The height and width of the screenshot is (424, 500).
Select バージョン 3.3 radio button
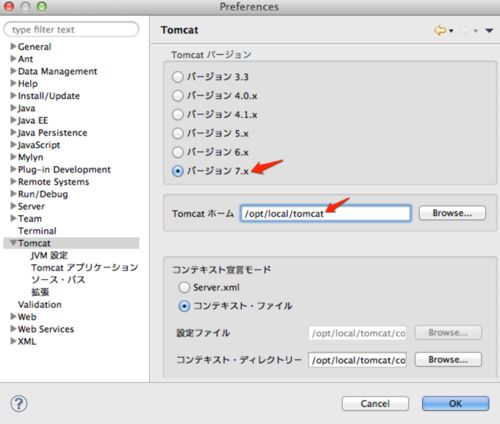point(178,77)
